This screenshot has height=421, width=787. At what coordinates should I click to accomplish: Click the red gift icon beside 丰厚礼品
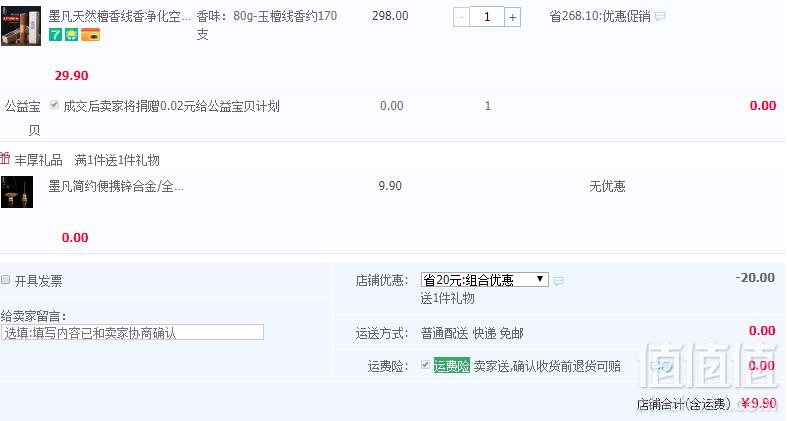point(5,159)
